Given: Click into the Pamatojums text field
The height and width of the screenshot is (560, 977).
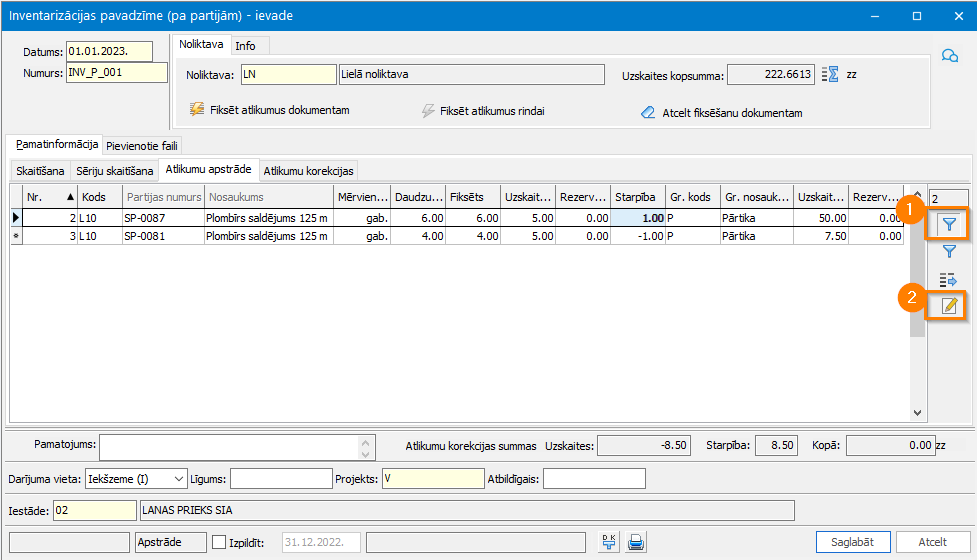Looking at the screenshot, I should coord(230,447).
